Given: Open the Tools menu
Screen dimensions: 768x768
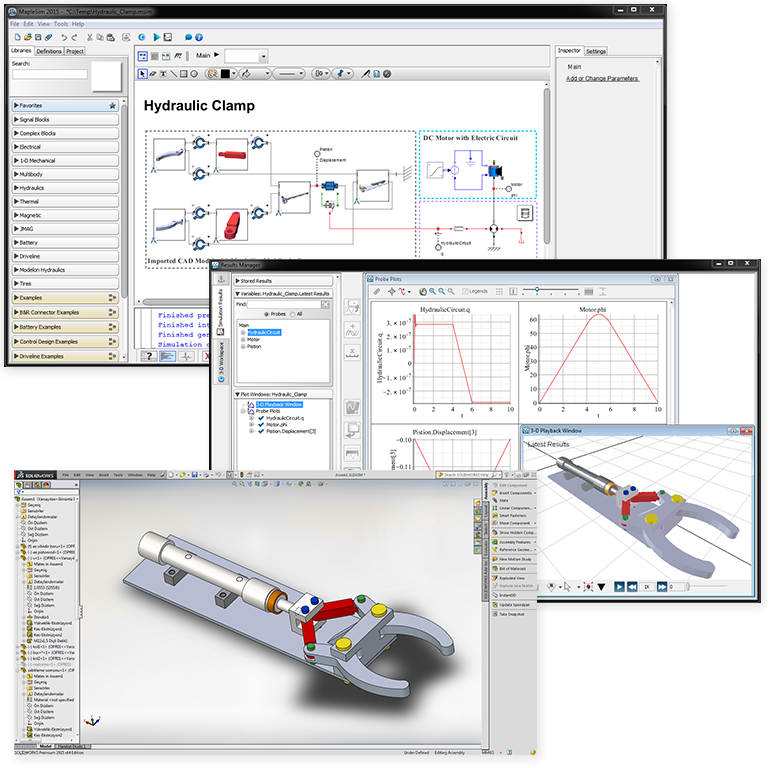Looking at the screenshot, I should coord(62,23).
